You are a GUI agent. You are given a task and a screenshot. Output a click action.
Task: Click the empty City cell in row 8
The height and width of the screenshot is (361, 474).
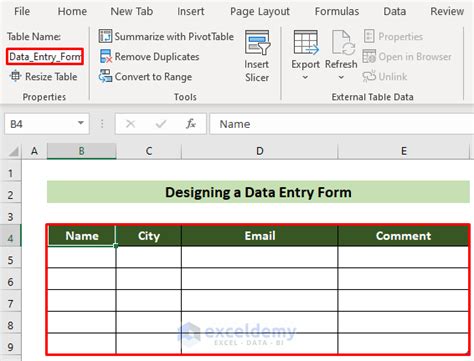point(149,322)
